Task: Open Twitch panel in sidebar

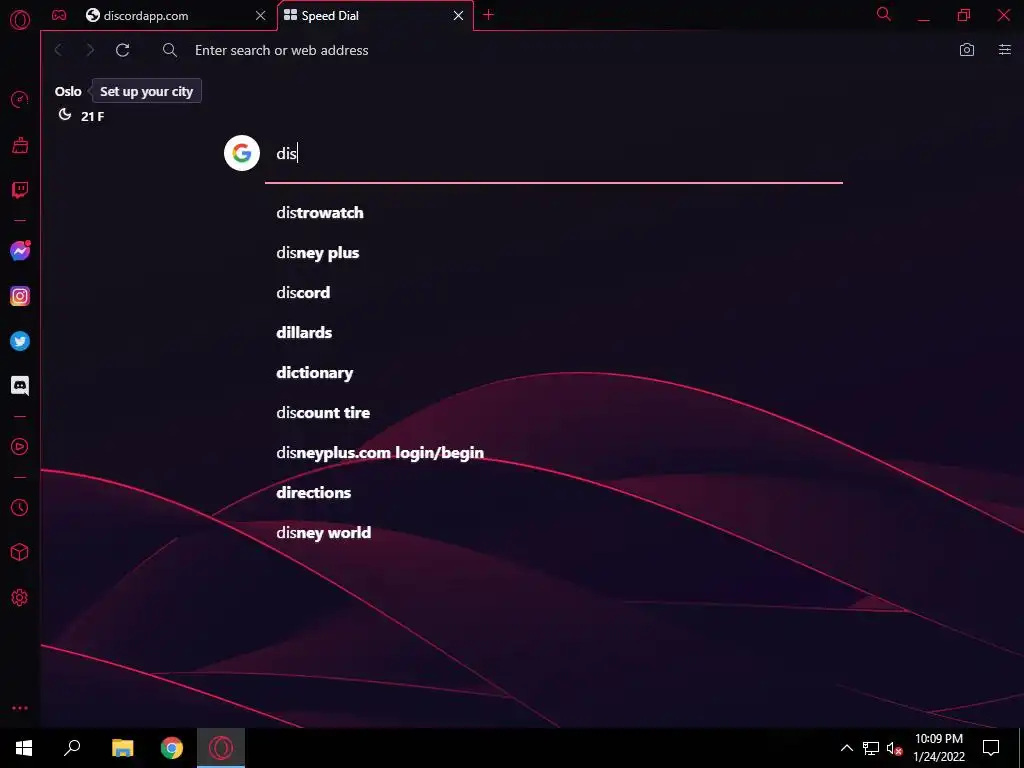Action: point(20,190)
